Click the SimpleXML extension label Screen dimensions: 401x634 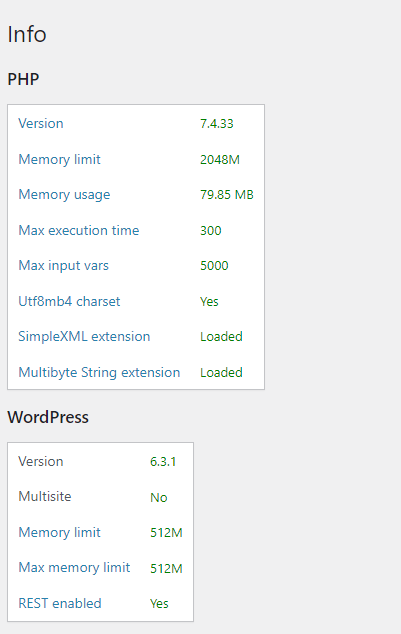click(x=84, y=336)
